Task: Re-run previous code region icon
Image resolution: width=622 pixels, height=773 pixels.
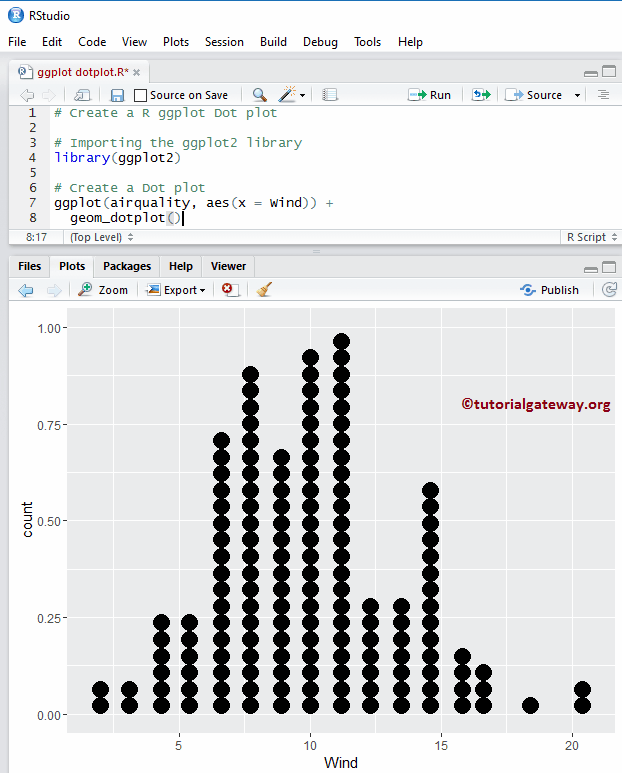Action: [x=481, y=95]
